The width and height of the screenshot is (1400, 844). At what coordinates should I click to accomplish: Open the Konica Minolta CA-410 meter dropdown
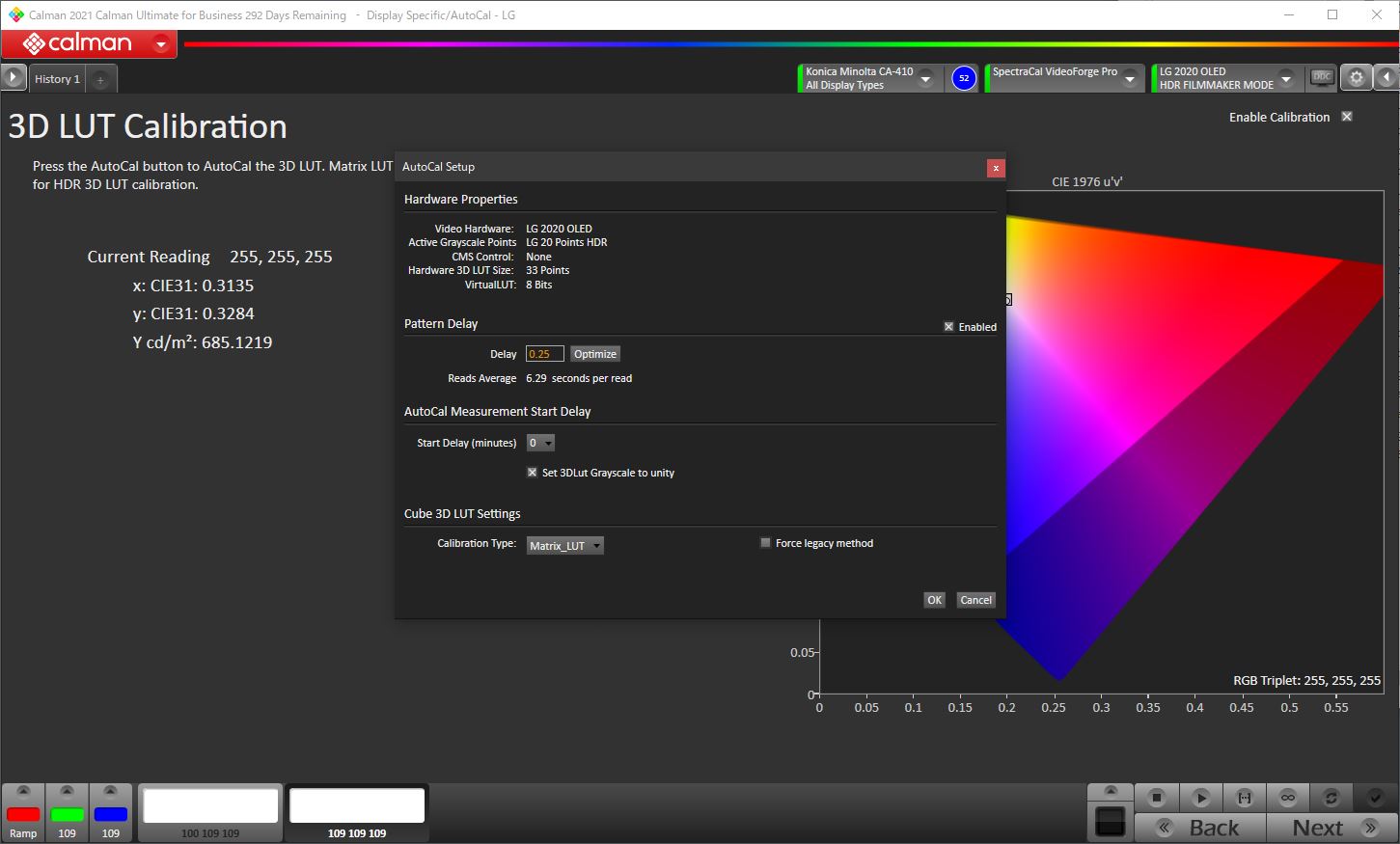click(x=925, y=78)
